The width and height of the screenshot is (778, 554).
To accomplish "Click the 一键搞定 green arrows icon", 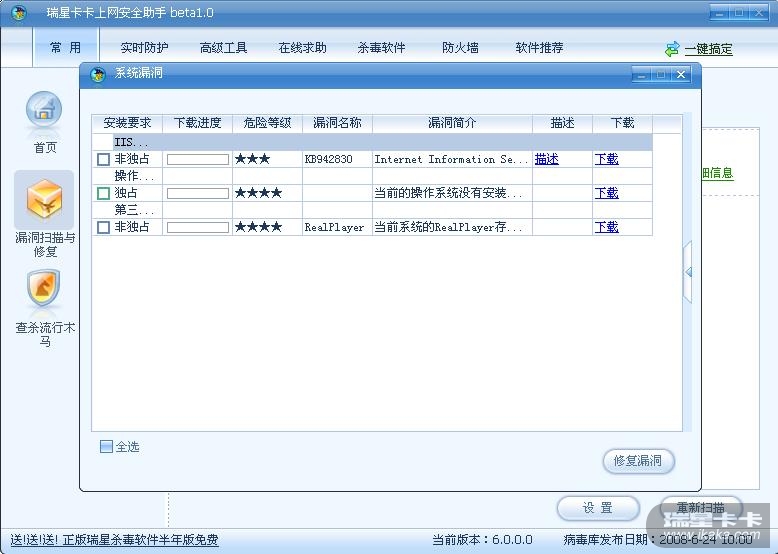I will click(x=672, y=49).
